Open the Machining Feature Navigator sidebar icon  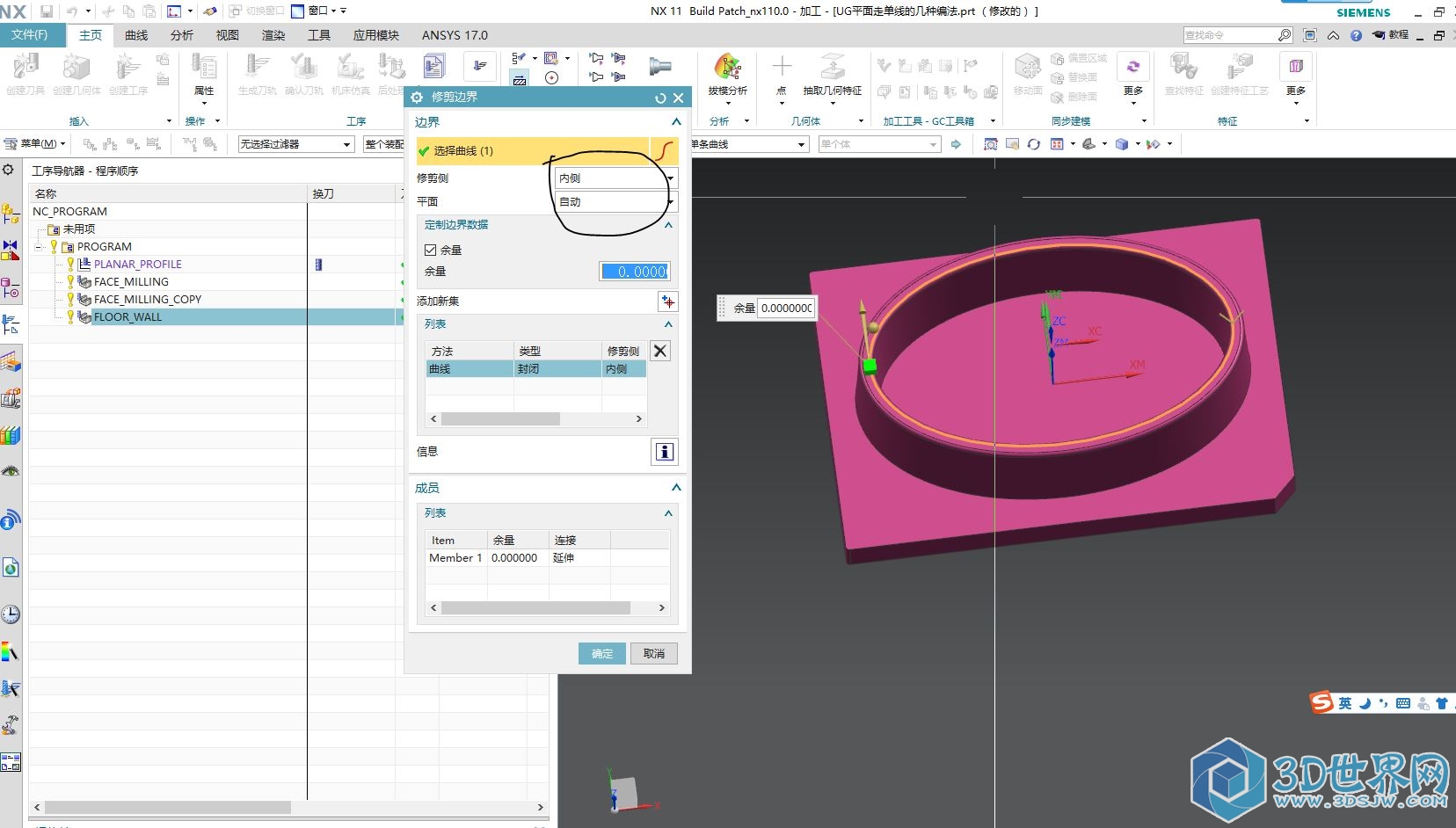click(x=11, y=360)
